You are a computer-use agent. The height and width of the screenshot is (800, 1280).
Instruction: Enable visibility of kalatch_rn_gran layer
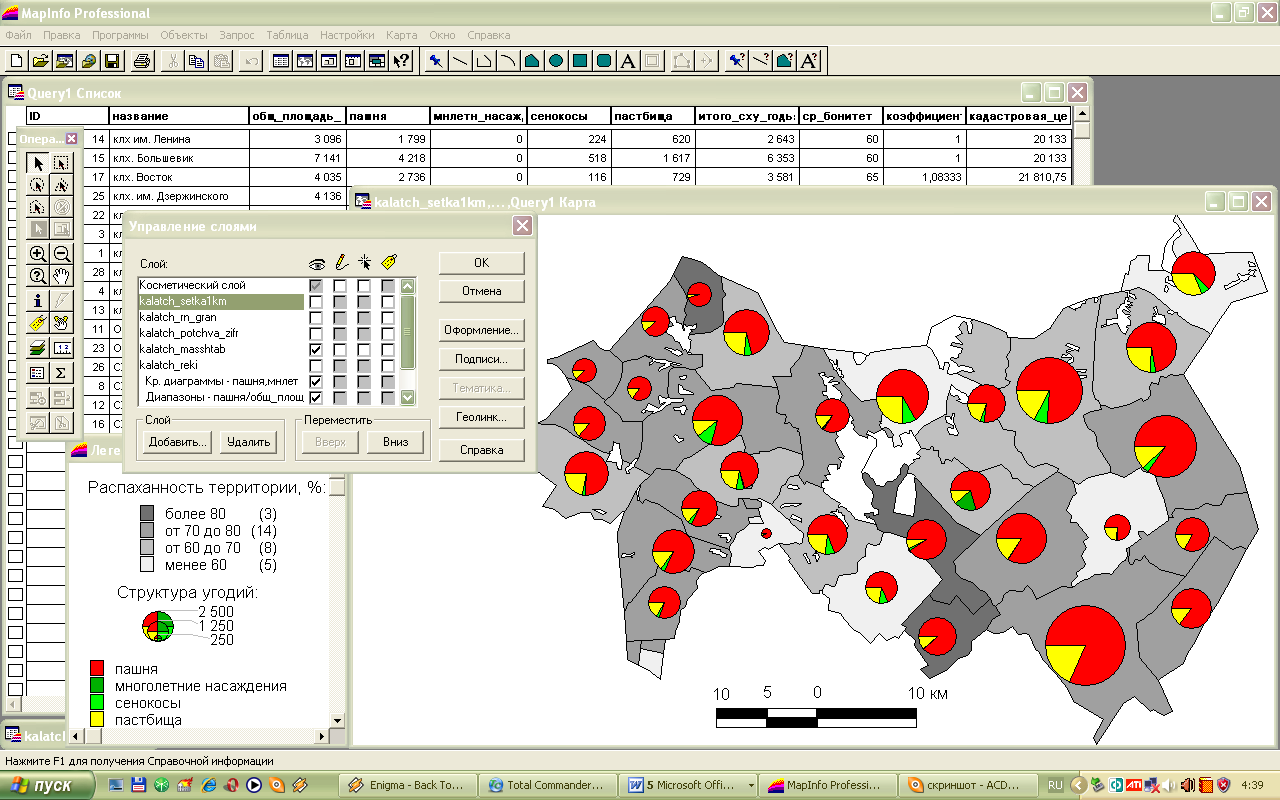point(315,318)
